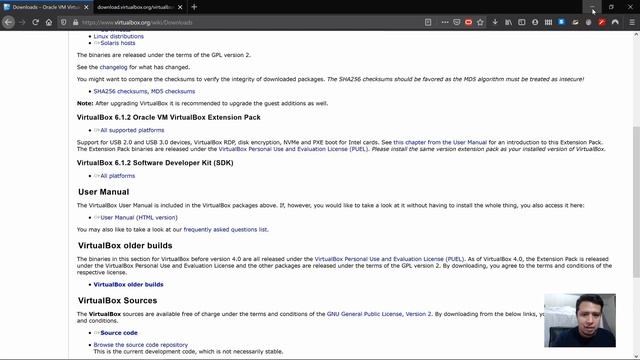Image resolution: width=640 pixels, height=360 pixels.
Task: Open MD5 checksums link
Action: coord(173,91)
